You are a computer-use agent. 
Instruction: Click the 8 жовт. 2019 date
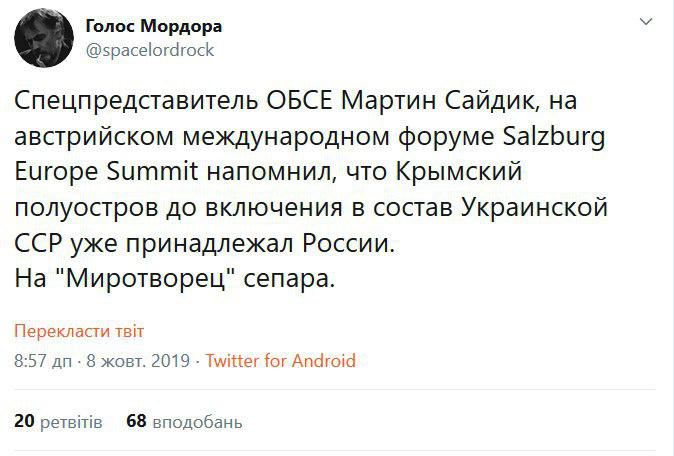click(x=138, y=361)
